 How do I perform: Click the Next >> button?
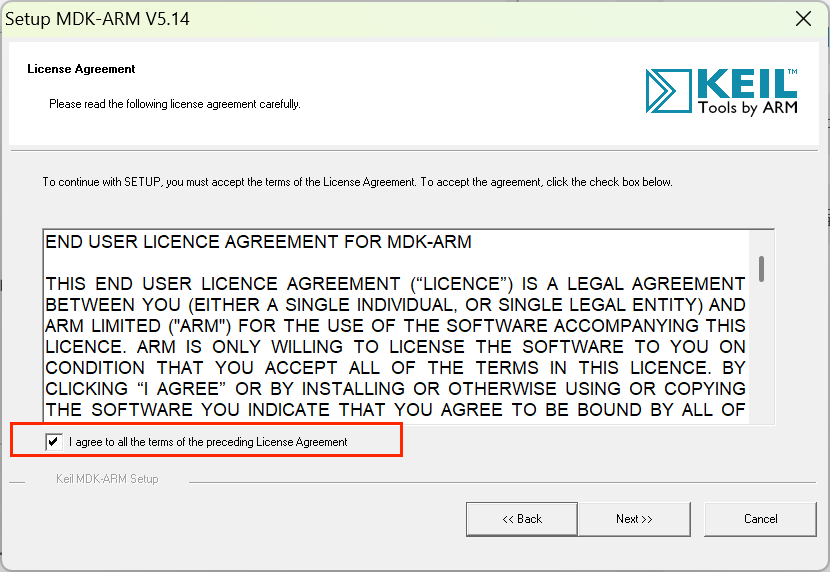[634, 519]
